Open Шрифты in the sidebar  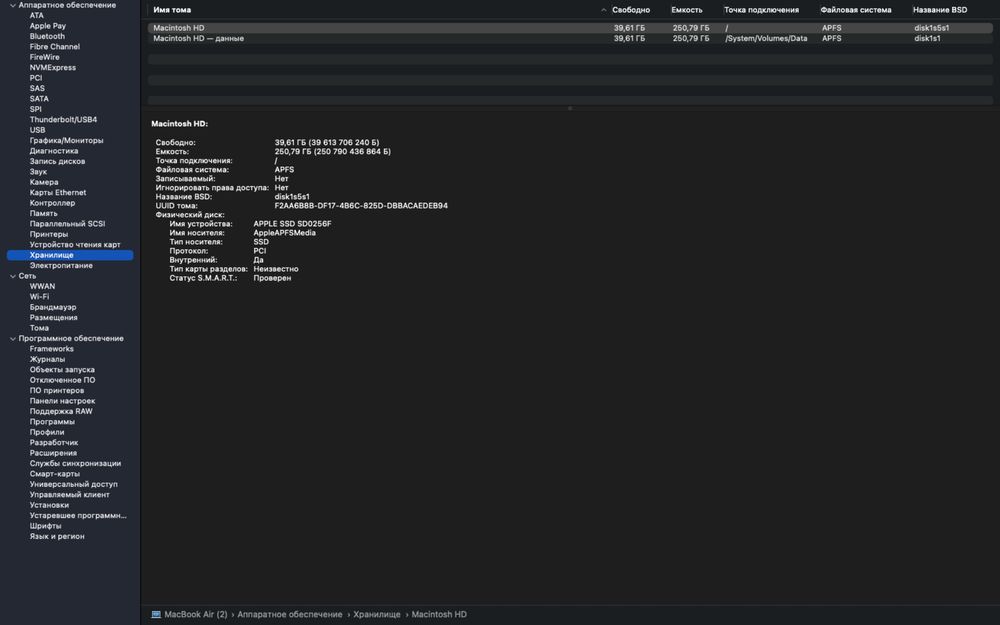(x=45, y=526)
